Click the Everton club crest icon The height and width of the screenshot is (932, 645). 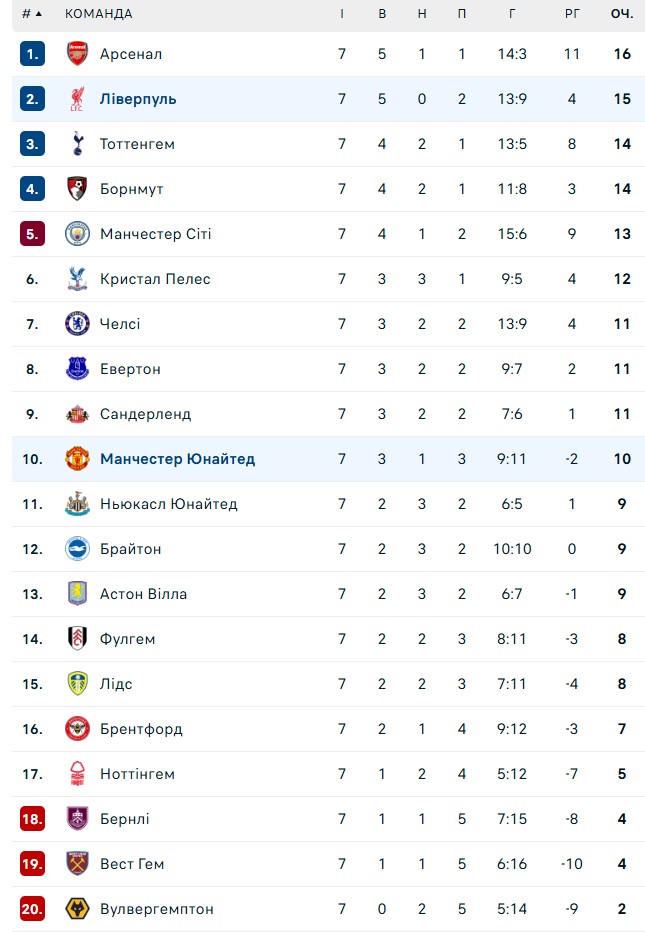(77, 369)
